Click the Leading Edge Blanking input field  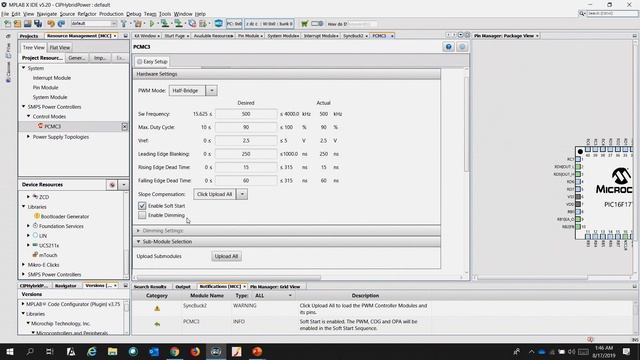click(x=246, y=154)
